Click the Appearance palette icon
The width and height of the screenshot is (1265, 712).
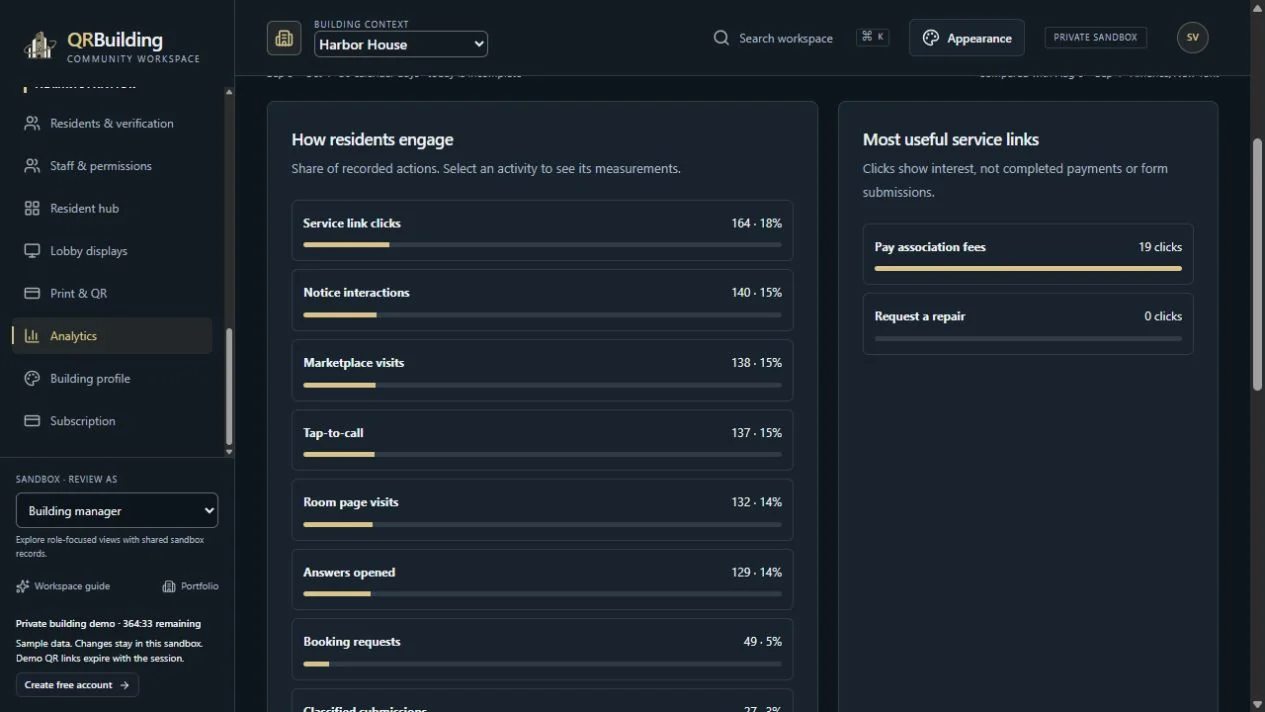click(931, 38)
